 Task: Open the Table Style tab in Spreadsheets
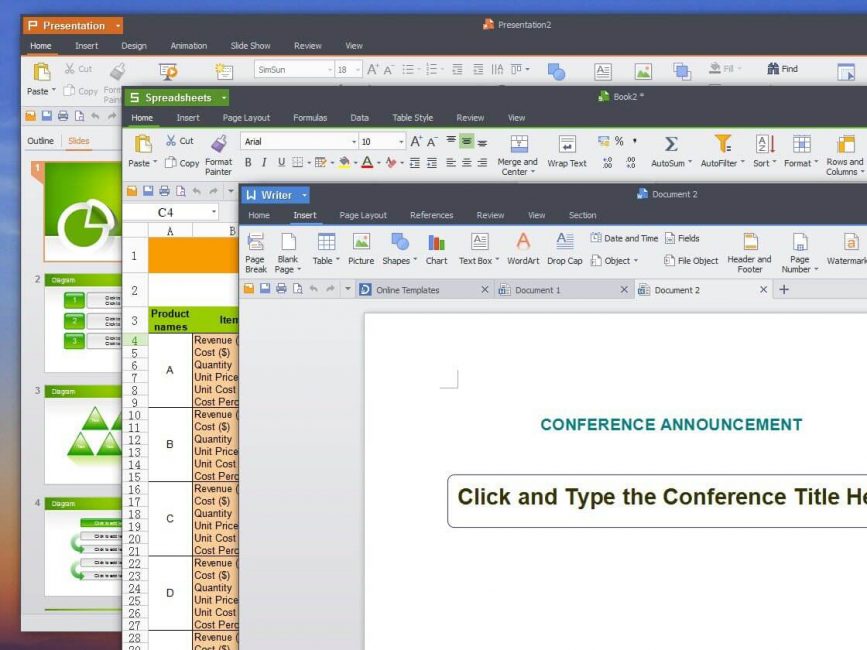412,118
